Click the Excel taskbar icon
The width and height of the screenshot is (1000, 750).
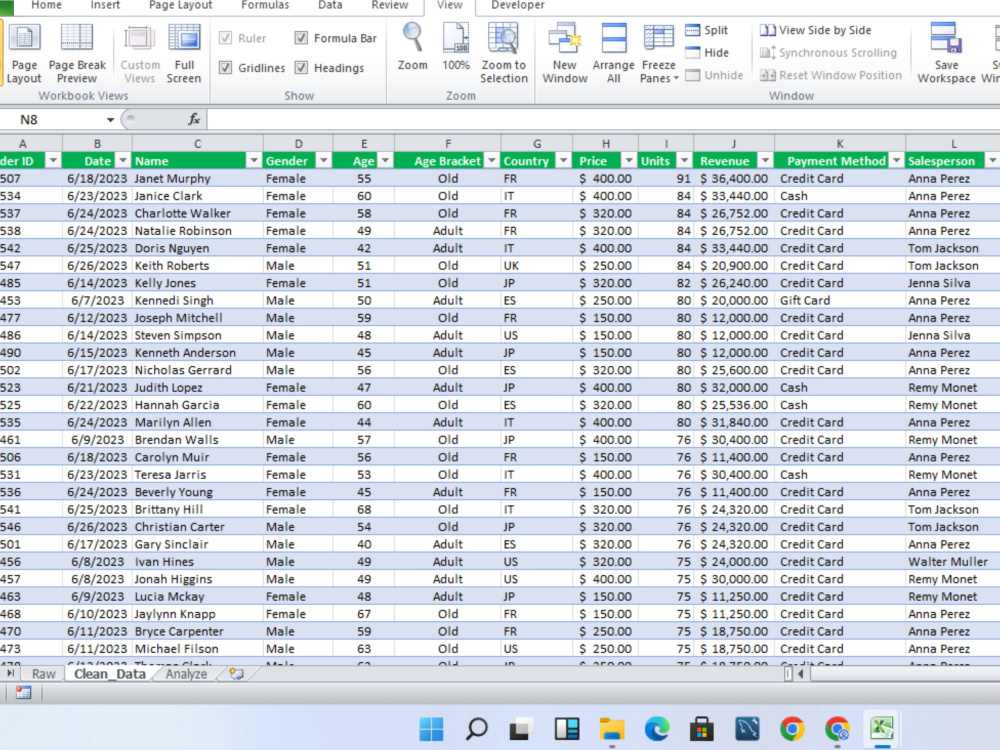882,728
